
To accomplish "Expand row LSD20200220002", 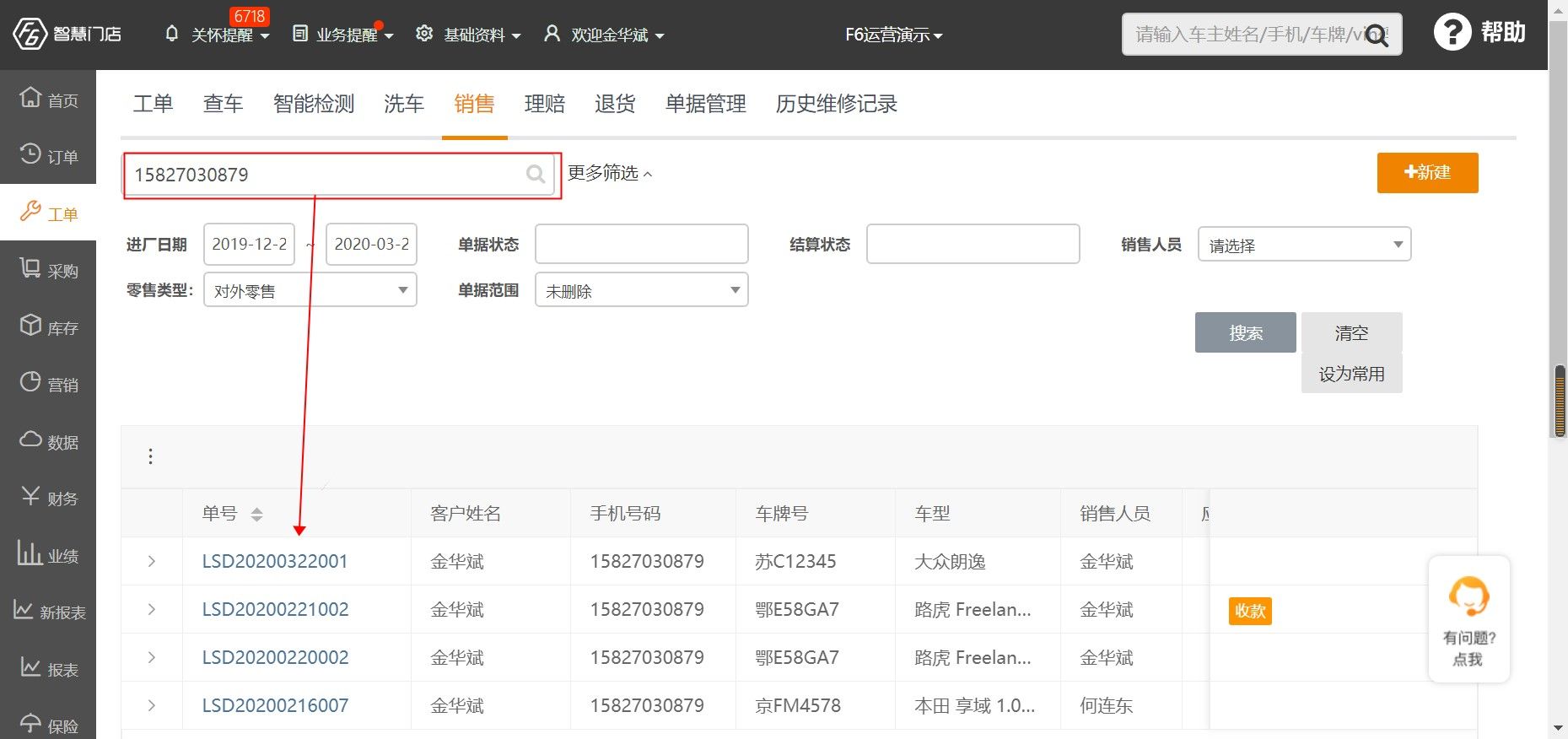I will (x=152, y=657).
